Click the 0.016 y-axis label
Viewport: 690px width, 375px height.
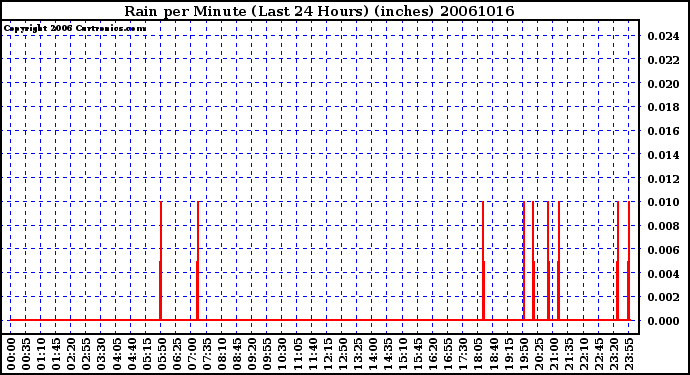(663, 131)
